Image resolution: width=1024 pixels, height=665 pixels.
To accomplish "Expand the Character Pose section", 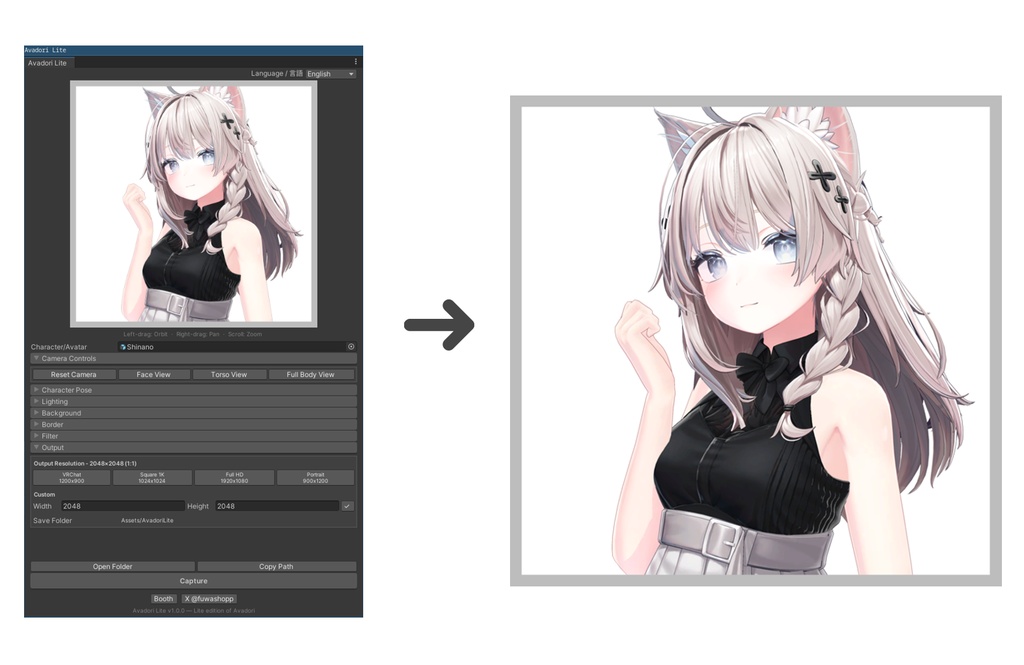I will point(193,390).
